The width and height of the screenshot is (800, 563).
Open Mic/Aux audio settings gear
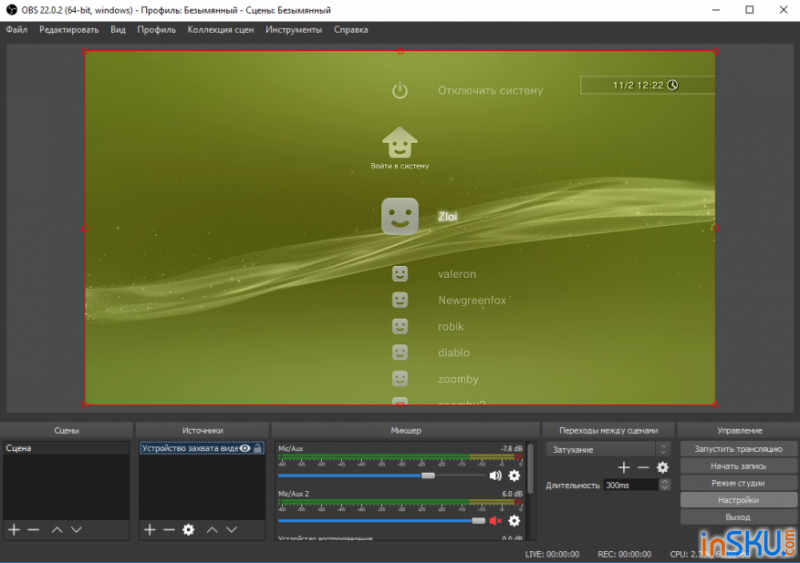(x=514, y=476)
